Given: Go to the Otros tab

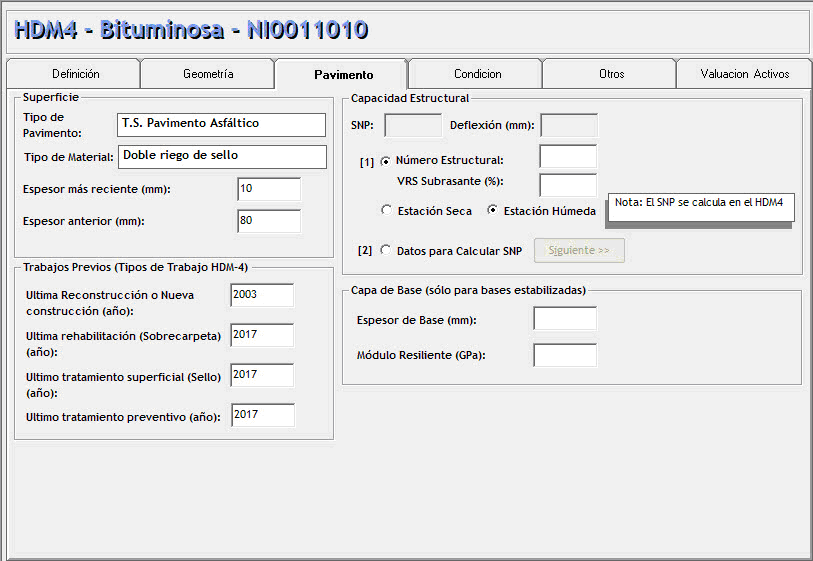Looking at the screenshot, I should click(611, 74).
